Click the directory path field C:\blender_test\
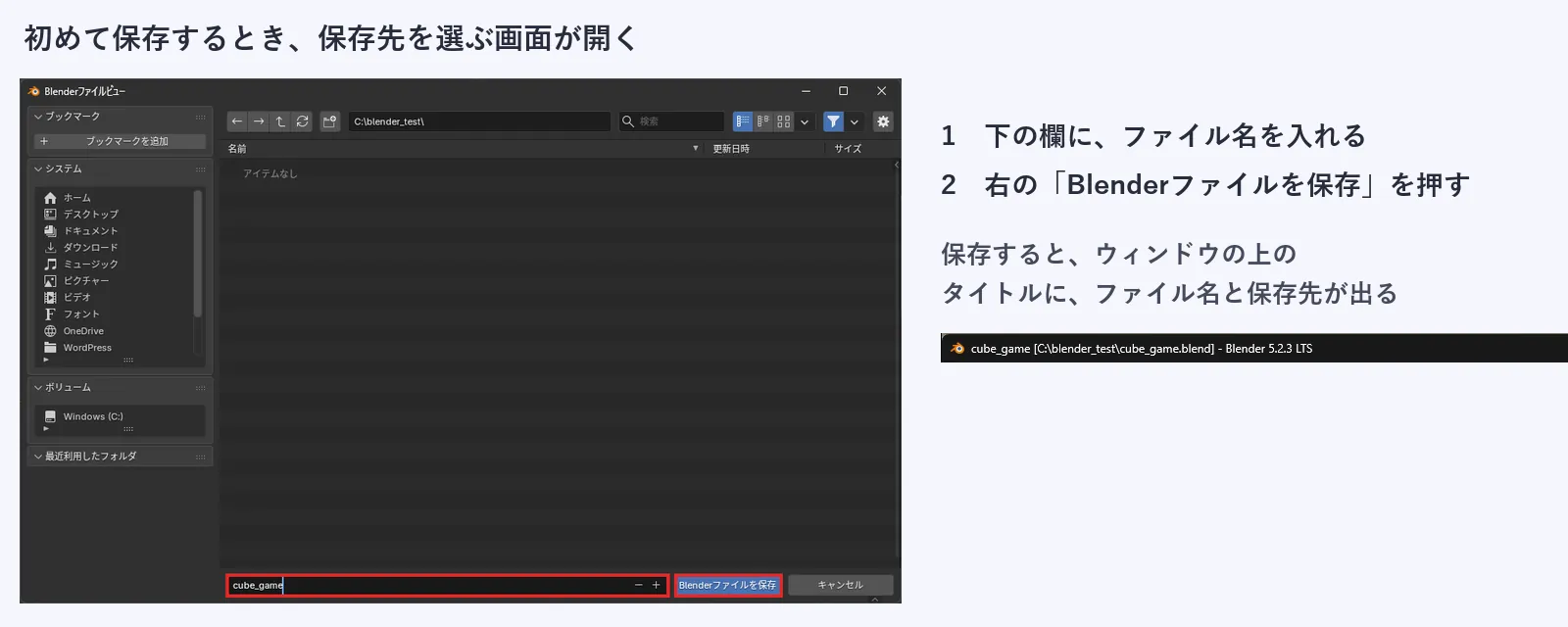 (479, 121)
